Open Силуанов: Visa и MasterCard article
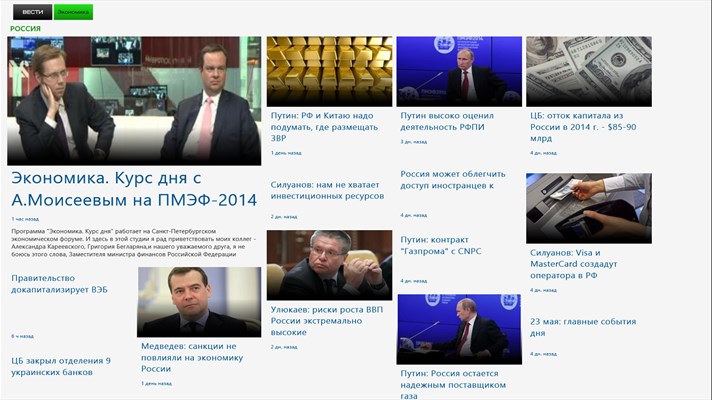The image size is (712, 400). [x=574, y=264]
